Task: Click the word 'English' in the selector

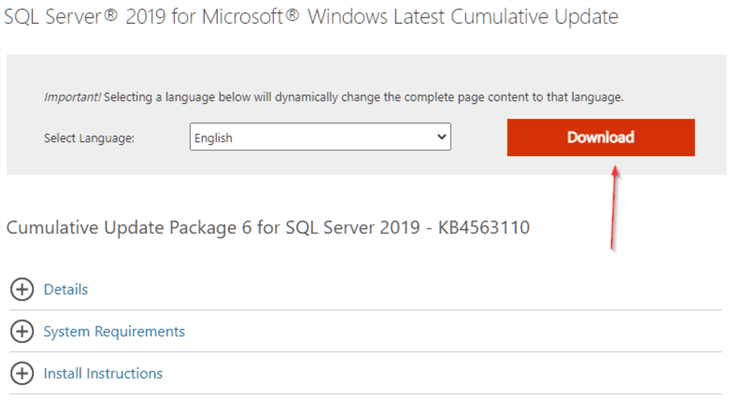Action: pyautogui.click(x=215, y=137)
